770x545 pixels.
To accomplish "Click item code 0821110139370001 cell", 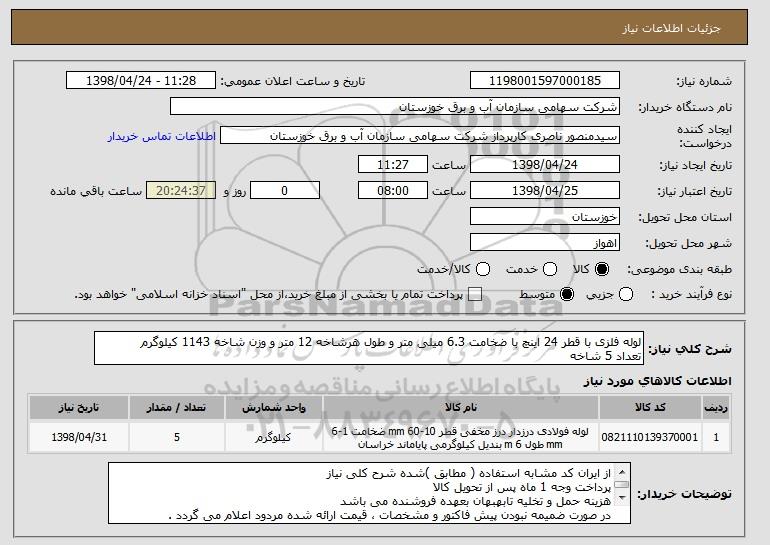I will coord(650,437).
